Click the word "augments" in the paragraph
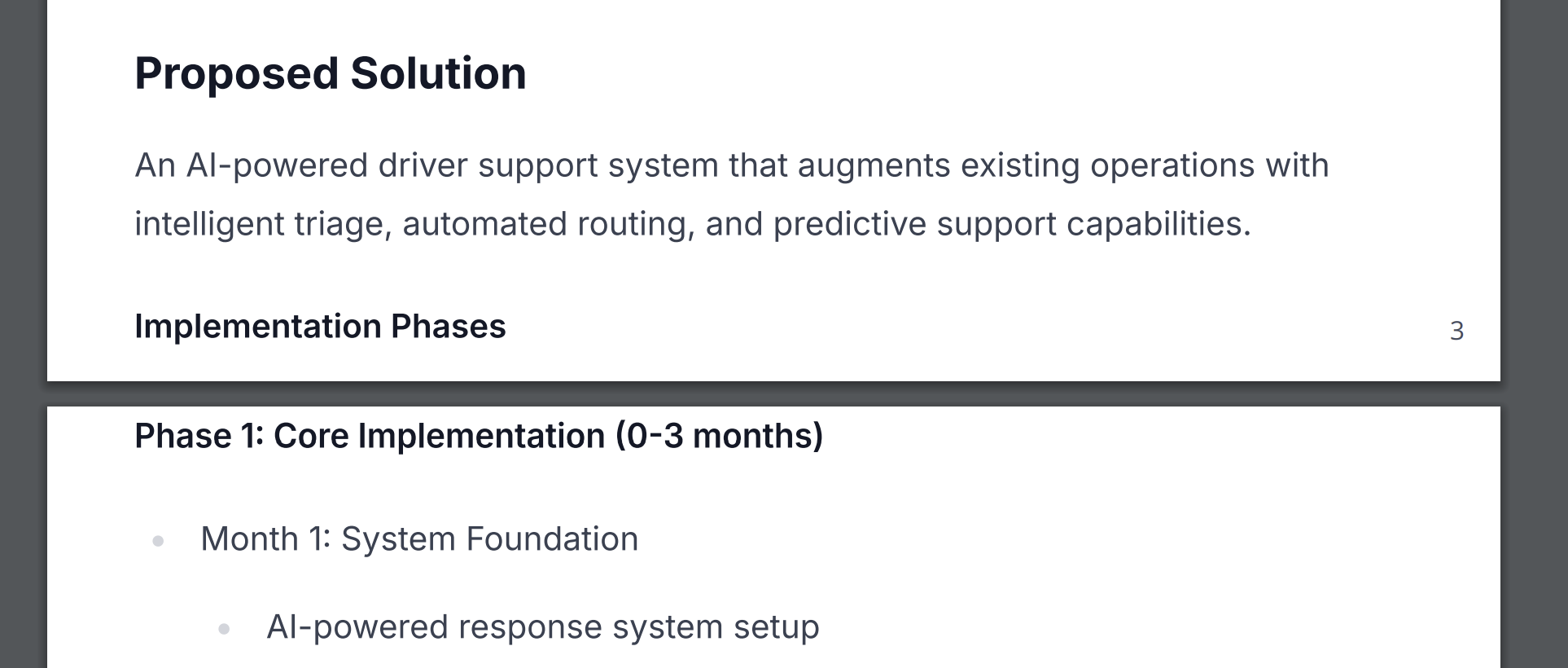The height and width of the screenshot is (668, 1568). [x=874, y=165]
